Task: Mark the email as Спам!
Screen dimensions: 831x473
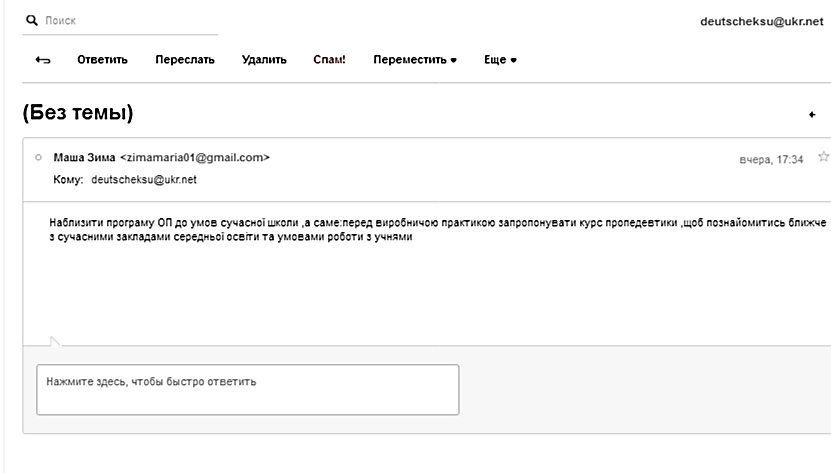Action: tap(329, 60)
